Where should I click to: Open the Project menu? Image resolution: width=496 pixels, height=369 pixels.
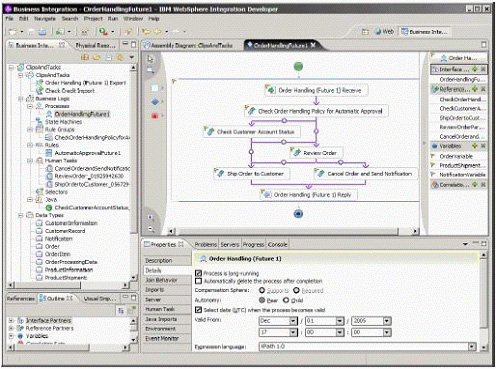coord(93,19)
